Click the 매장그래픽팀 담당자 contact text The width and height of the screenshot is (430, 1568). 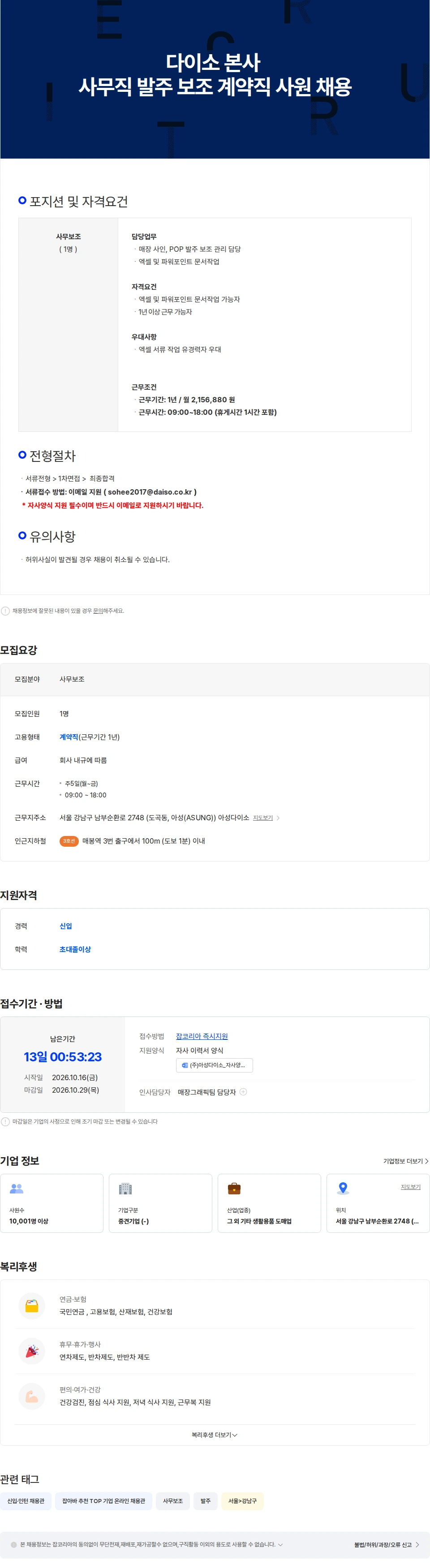(x=207, y=1092)
